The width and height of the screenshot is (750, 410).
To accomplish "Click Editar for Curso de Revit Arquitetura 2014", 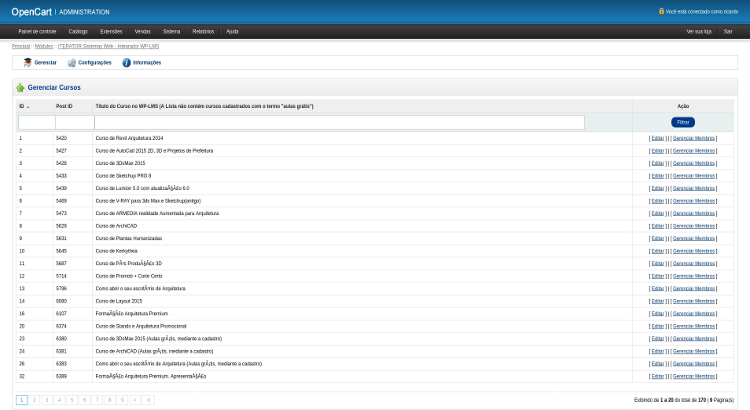I will [x=658, y=138].
